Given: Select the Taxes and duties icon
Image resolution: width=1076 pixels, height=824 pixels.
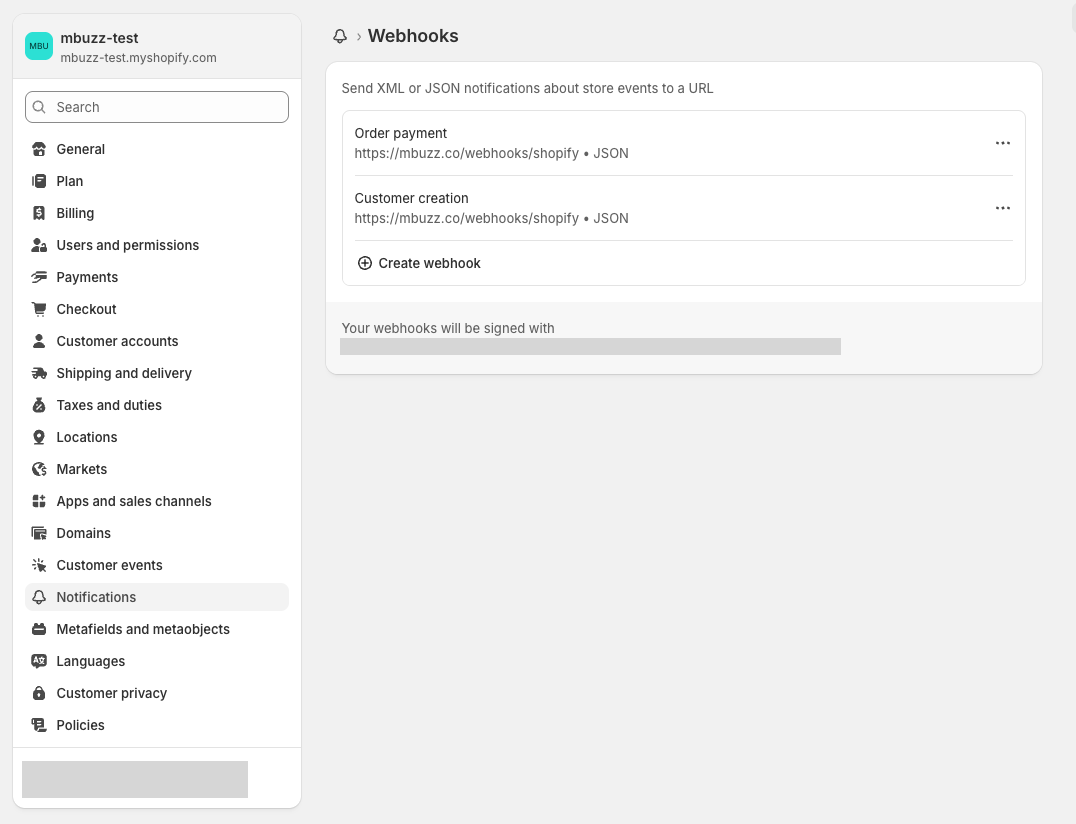Looking at the screenshot, I should pyautogui.click(x=39, y=405).
